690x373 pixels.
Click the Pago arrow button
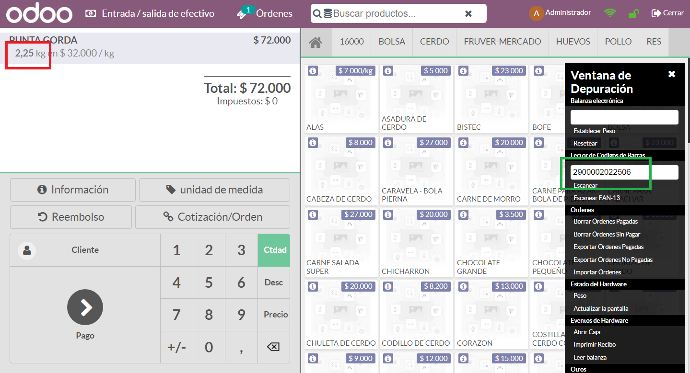[x=85, y=307]
